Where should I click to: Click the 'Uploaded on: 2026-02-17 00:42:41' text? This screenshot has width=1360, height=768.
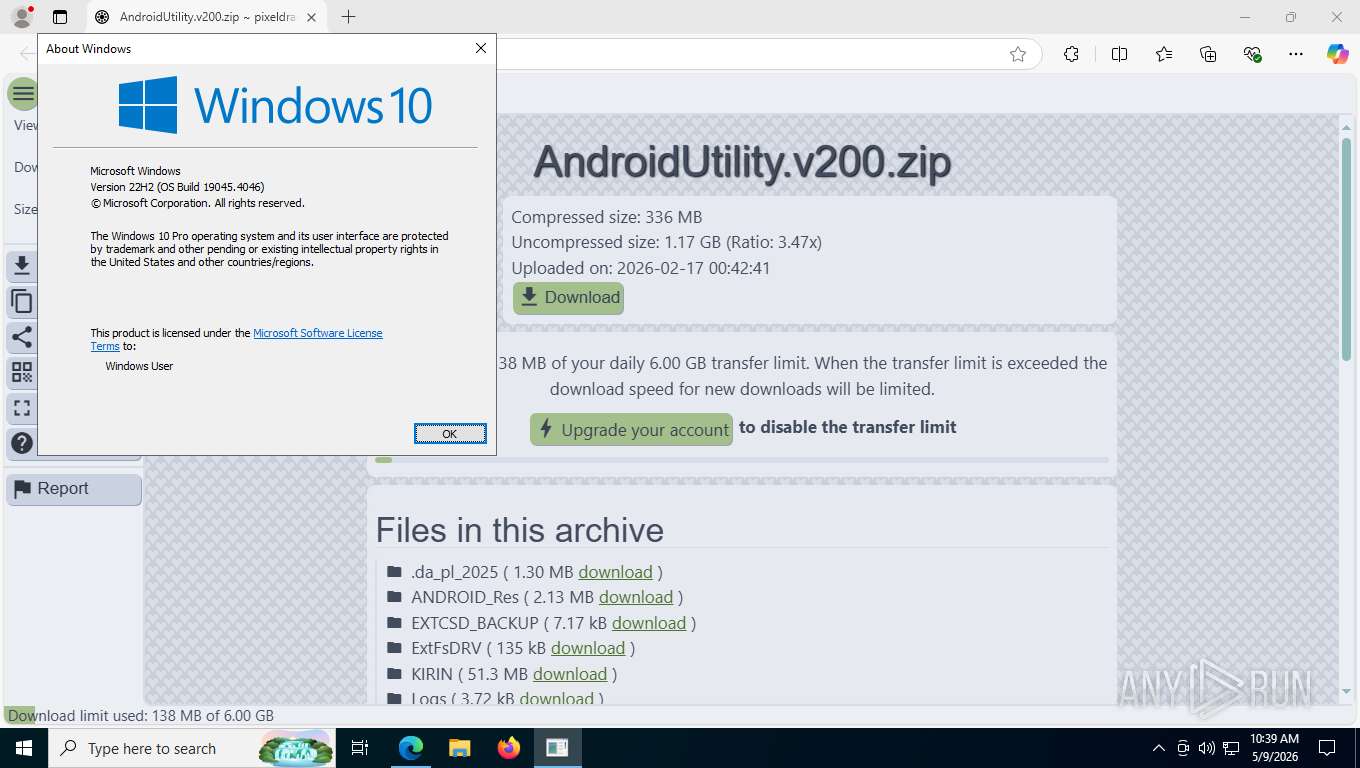click(641, 268)
